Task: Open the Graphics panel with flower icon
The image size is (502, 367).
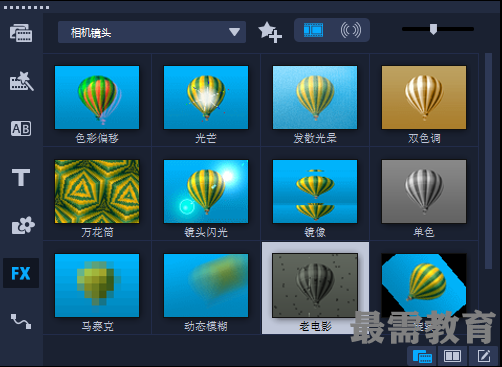Action: click(x=22, y=225)
